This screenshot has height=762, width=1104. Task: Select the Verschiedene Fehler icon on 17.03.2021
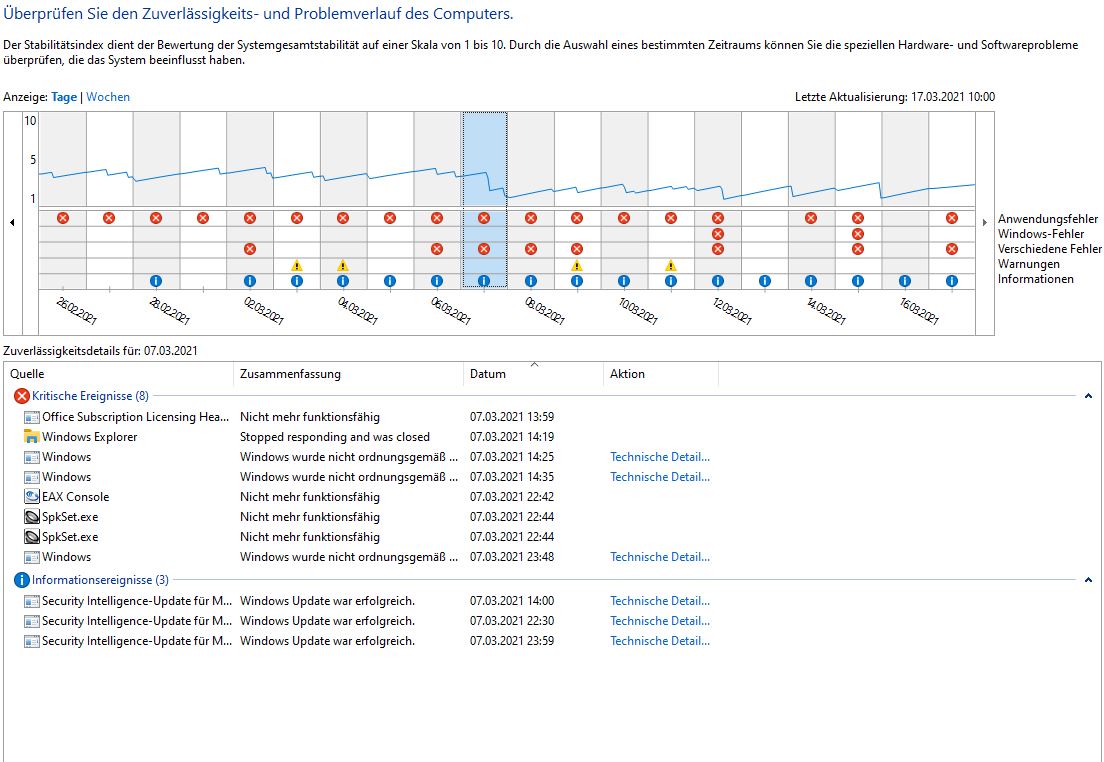[952, 249]
